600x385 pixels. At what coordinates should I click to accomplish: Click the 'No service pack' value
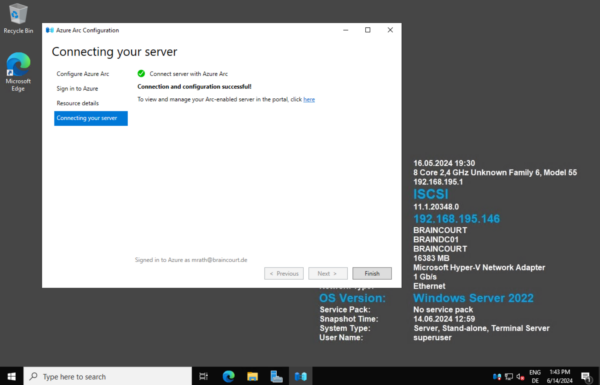pyautogui.click(x=443, y=310)
